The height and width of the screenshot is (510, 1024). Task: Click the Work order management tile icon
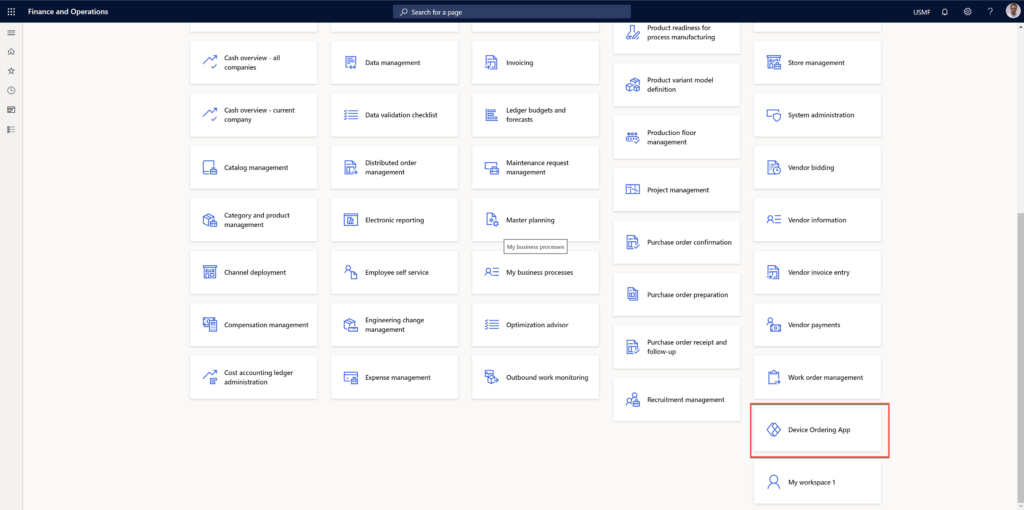click(x=774, y=377)
